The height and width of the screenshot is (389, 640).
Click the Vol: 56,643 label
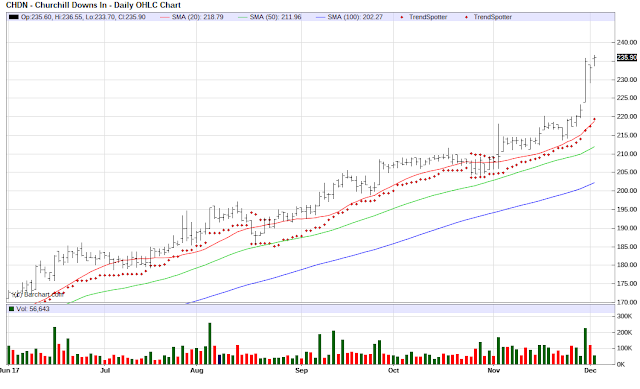pyautogui.click(x=33, y=309)
